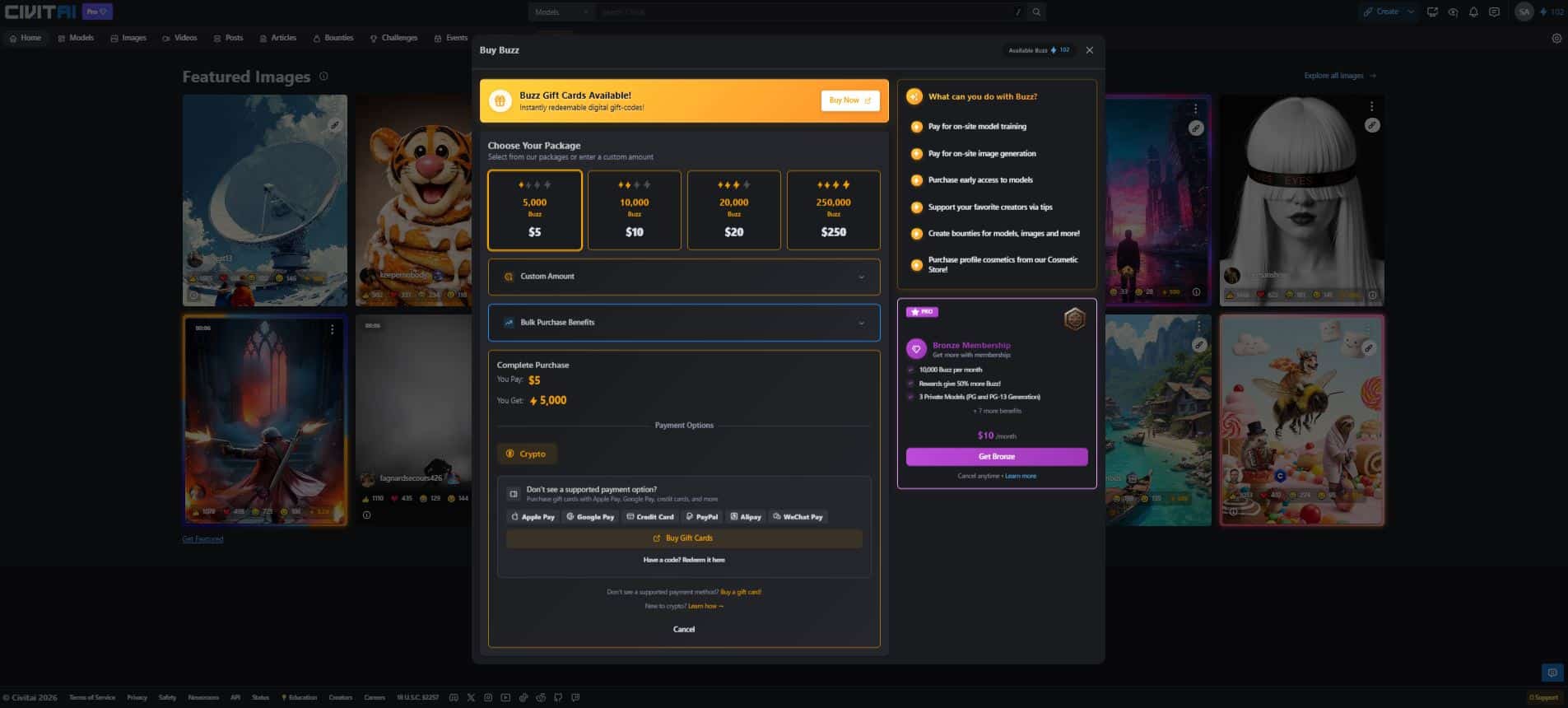
Task: Open Terms of Service in the footer
Action: [92, 697]
